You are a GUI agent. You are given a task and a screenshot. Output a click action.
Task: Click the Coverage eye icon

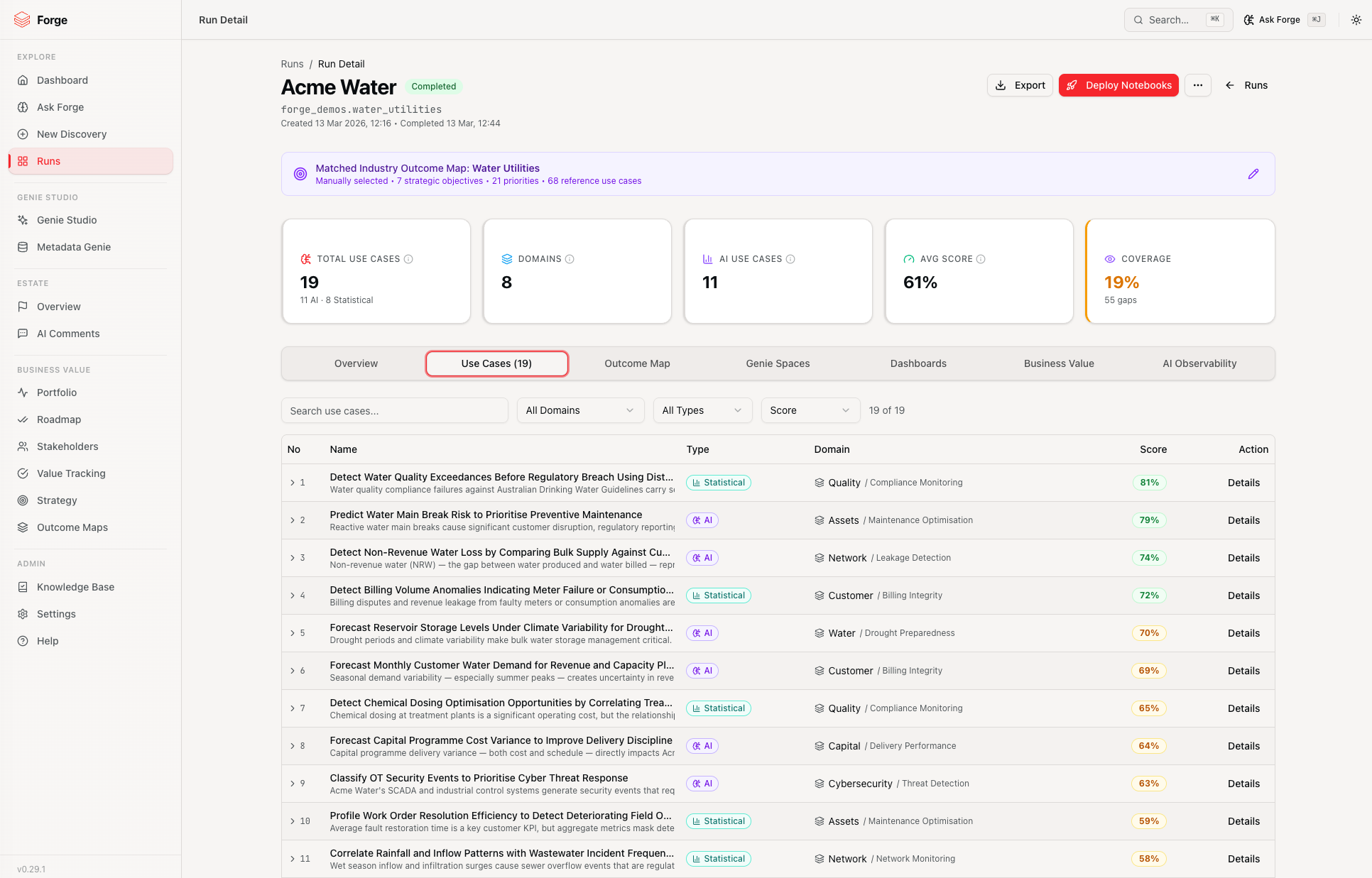1110,259
